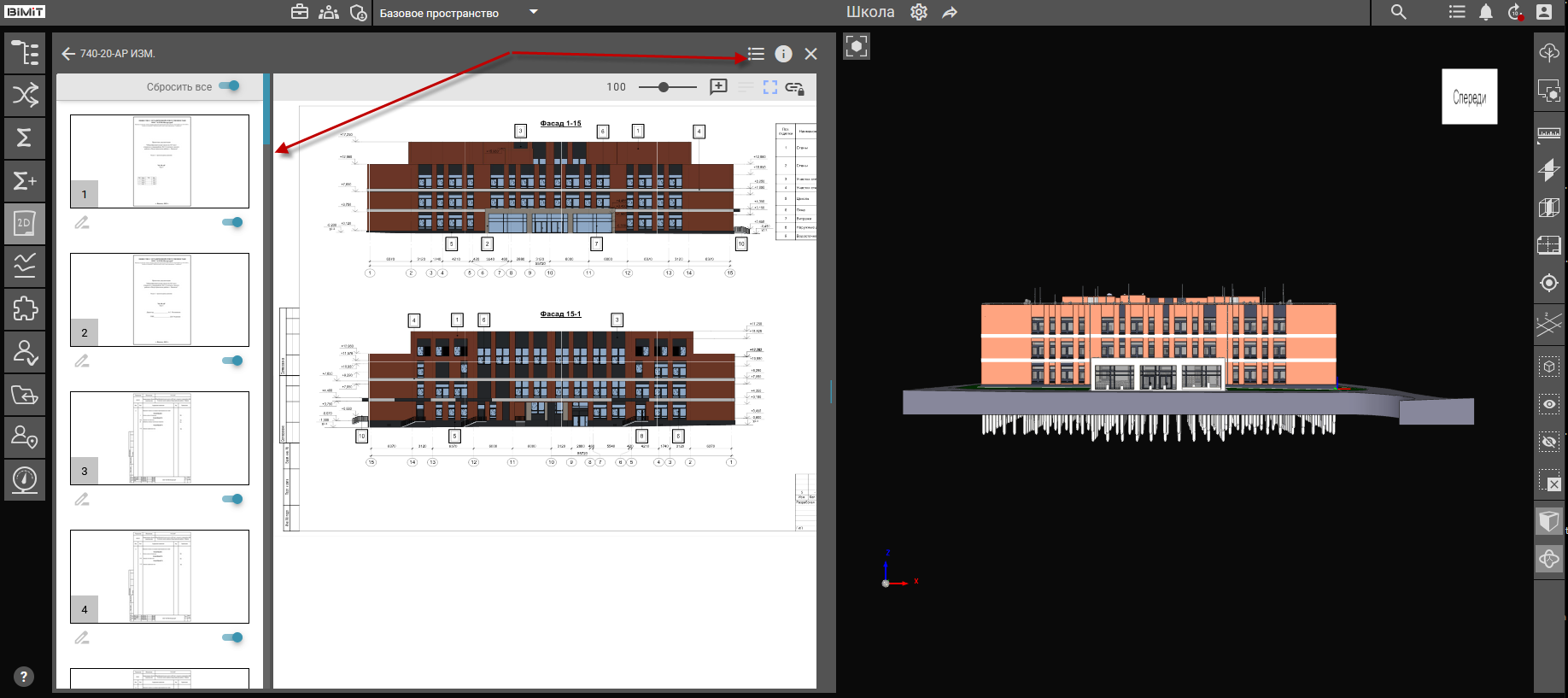1568x698 pixels.
Task: Click the zoom slider handle near 100
Action: (664, 87)
